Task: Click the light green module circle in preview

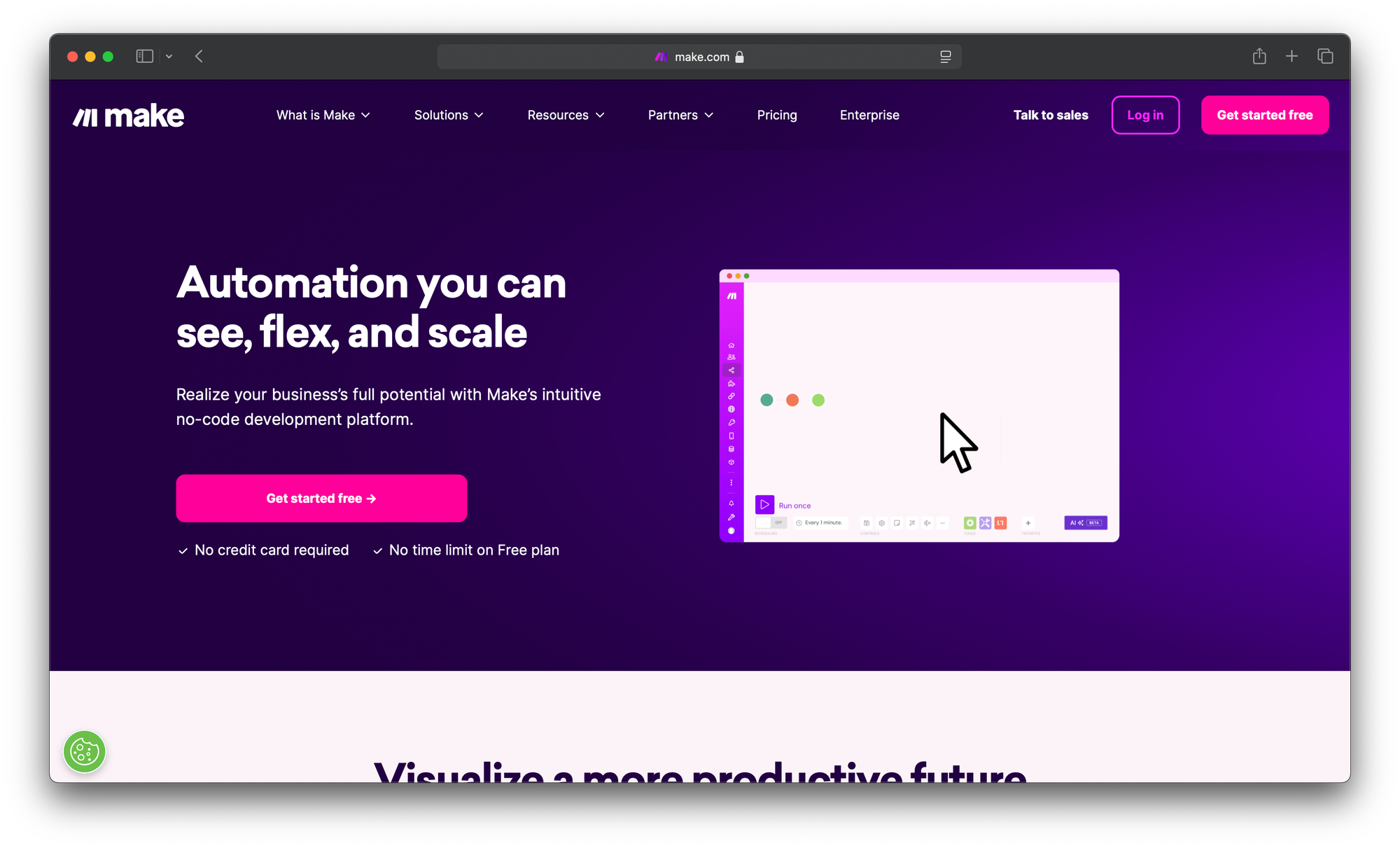Action: pos(818,400)
